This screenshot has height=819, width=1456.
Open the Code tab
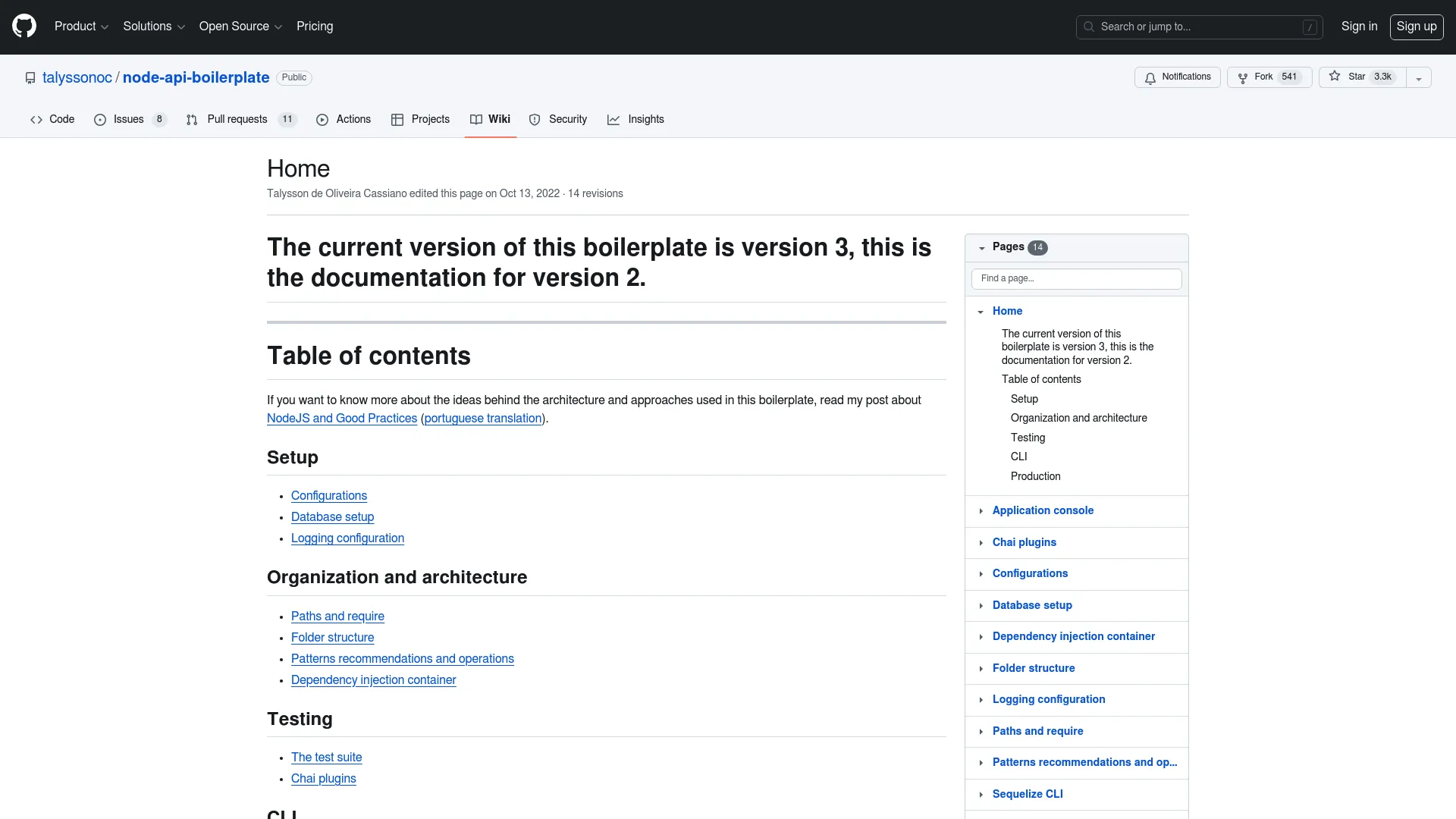click(x=52, y=120)
